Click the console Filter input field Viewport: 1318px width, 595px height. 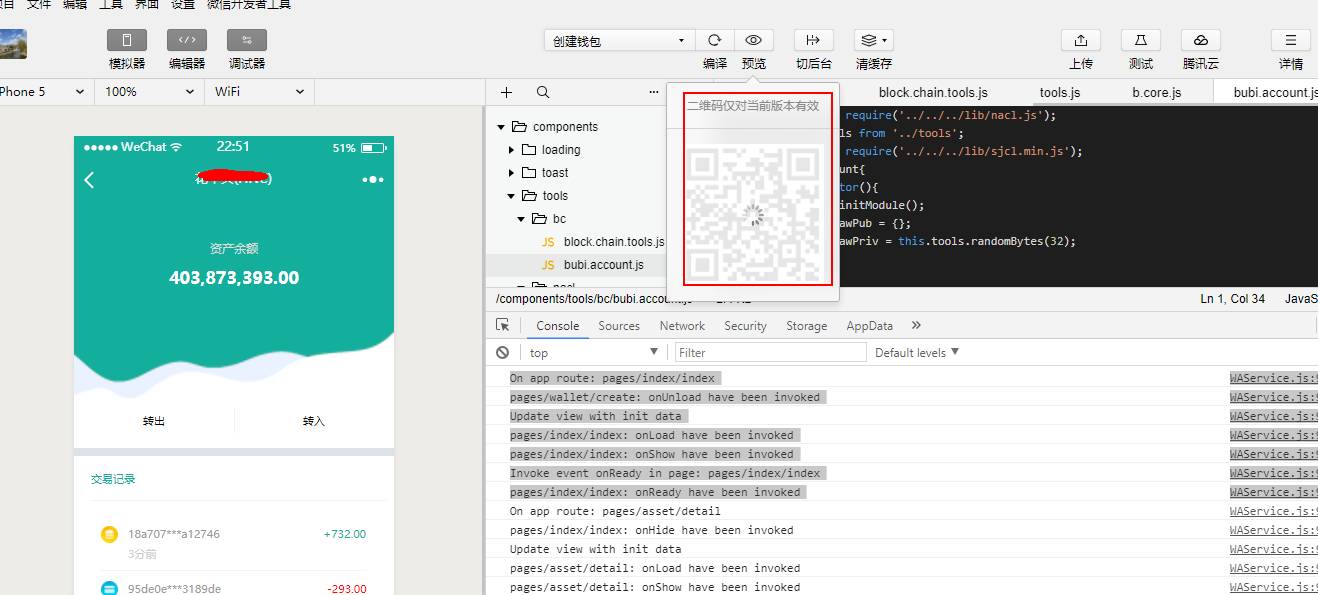click(x=771, y=353)
